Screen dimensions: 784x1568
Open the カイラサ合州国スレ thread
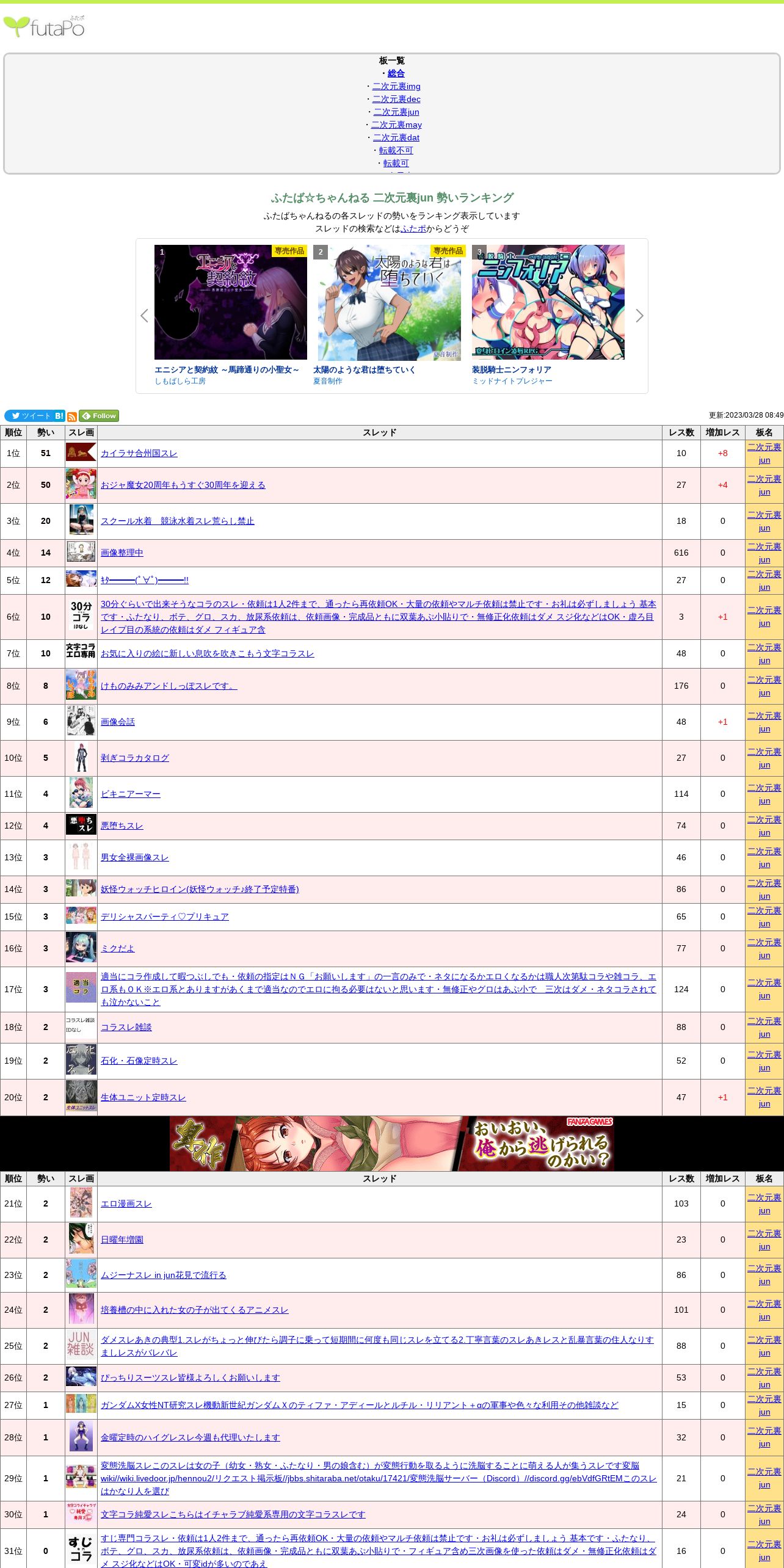click(x=139, y=453)
